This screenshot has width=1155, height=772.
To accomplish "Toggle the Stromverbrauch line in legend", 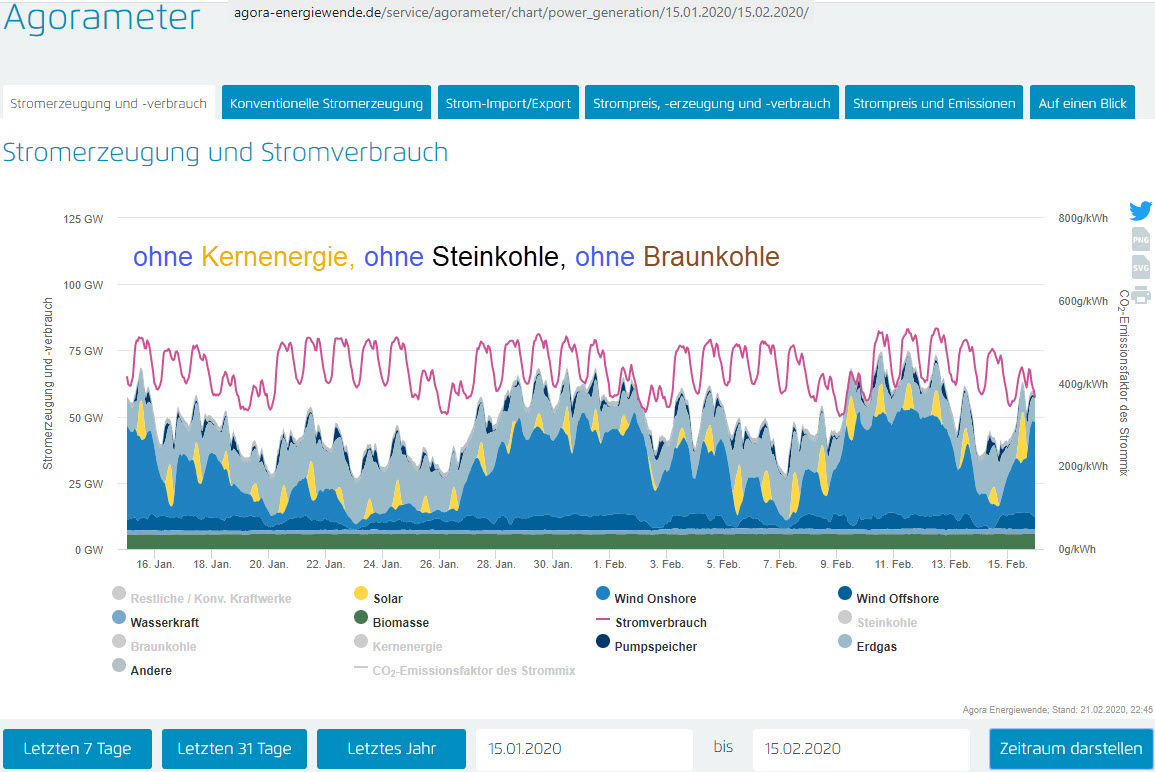I will (x=660, y=622).
